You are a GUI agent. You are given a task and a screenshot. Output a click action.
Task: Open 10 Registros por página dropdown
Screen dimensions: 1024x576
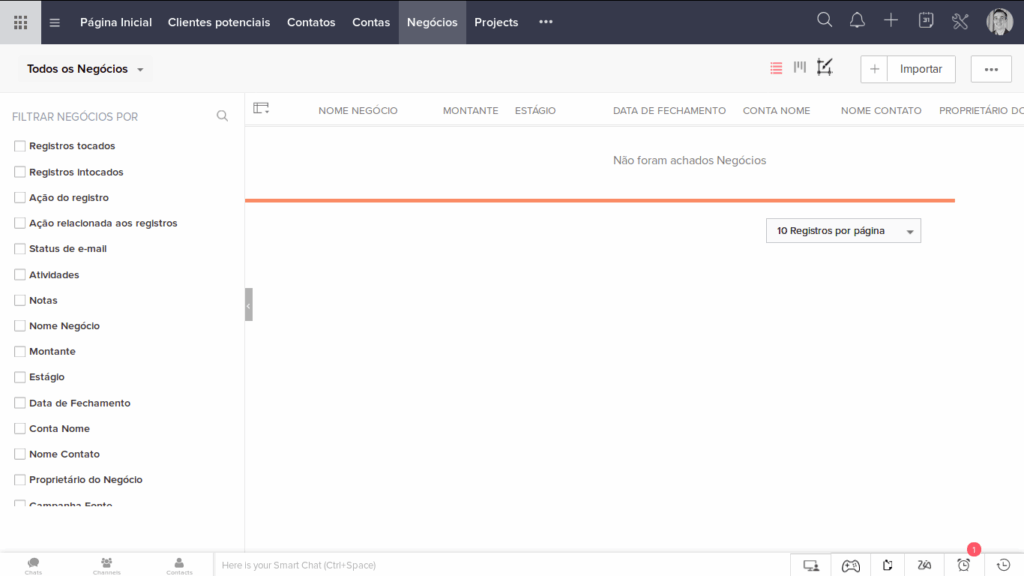[843, 231]
